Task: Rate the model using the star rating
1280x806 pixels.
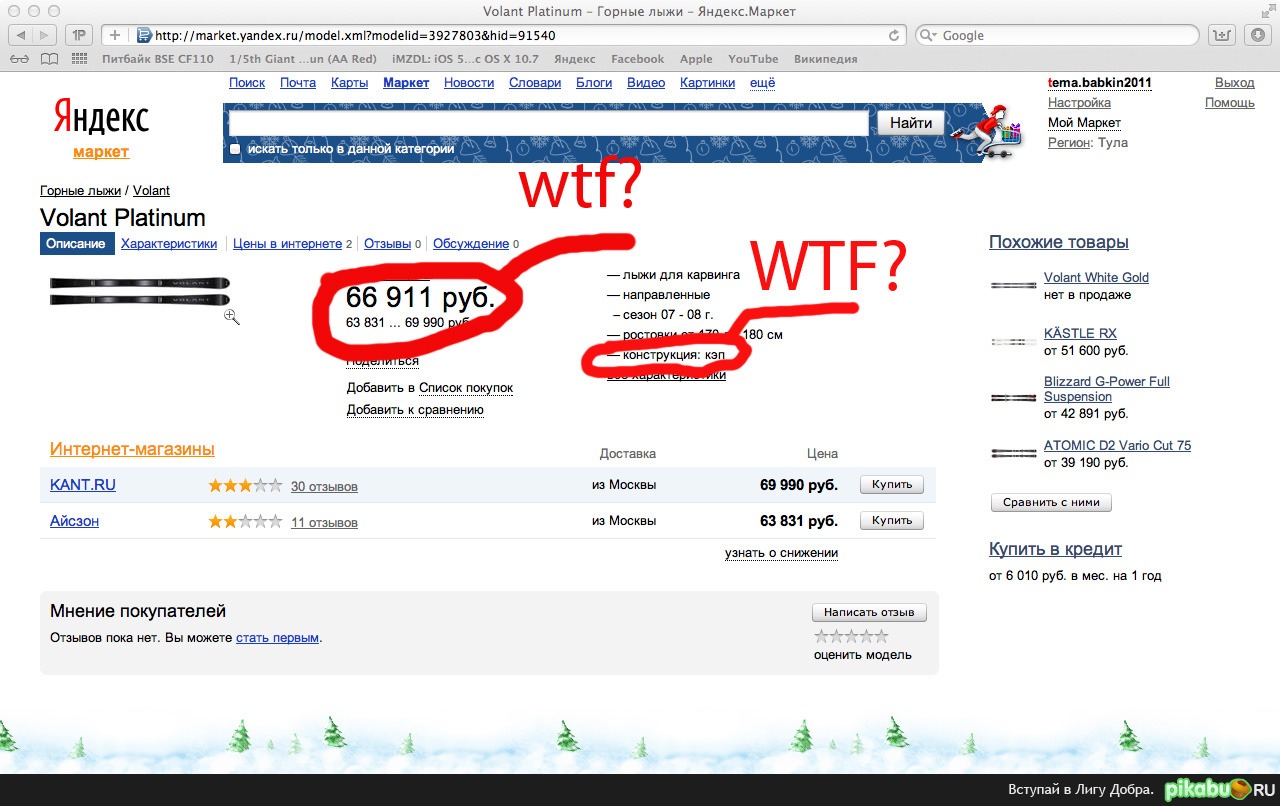Action: point(850,636)
